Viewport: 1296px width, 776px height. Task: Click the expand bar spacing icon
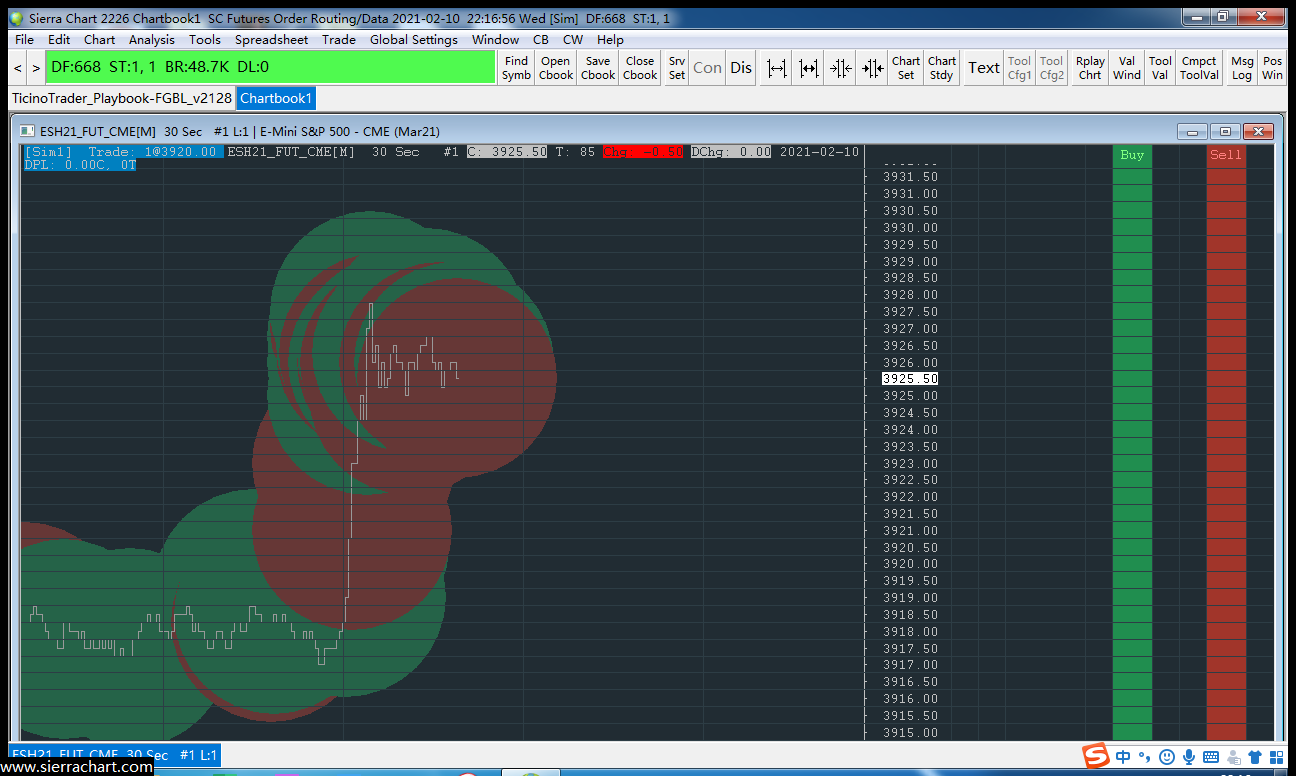776,68
